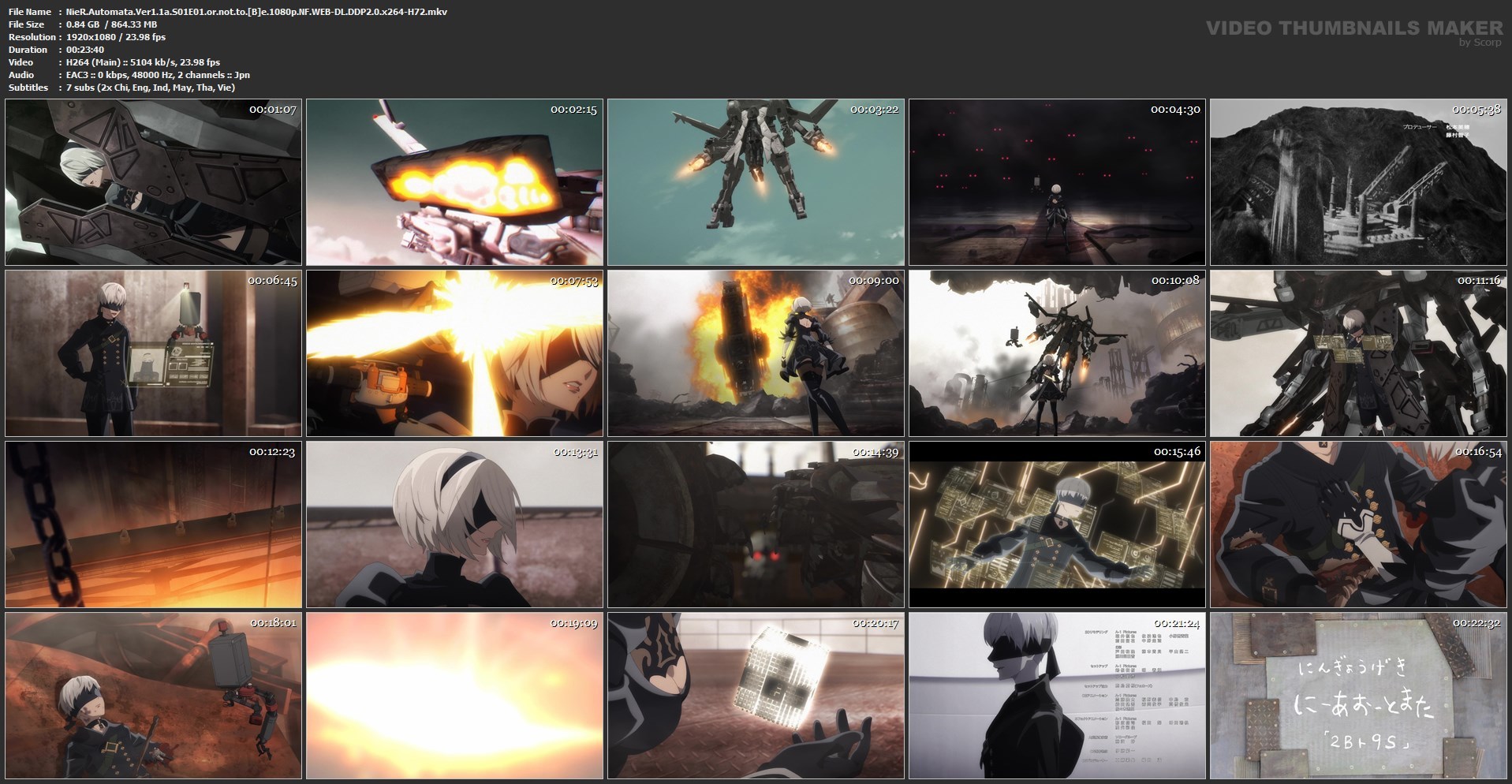Choose the credits thumbnail at 00:21:24
This screenshot has width=1512, height=784.
pyautogui.click(x=1058, y=696)
